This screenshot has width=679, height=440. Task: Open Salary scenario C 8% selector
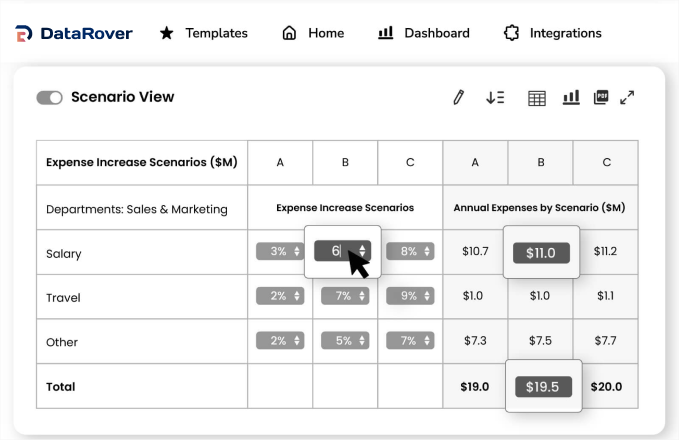(x=410, y=252)
